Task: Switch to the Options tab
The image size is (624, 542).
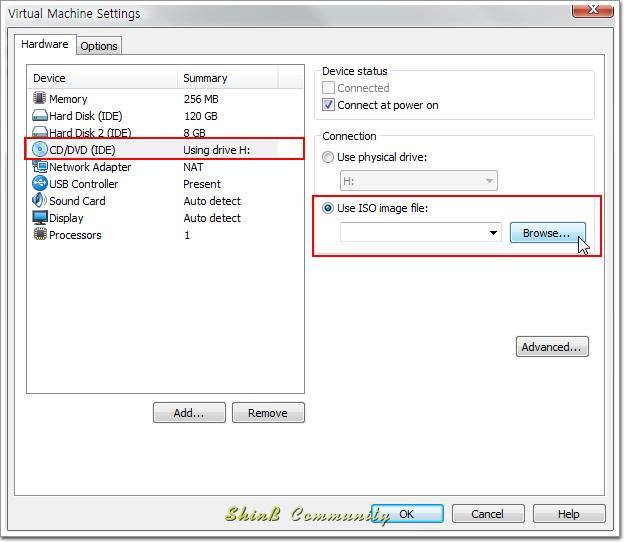Action: tap(99, 46)
